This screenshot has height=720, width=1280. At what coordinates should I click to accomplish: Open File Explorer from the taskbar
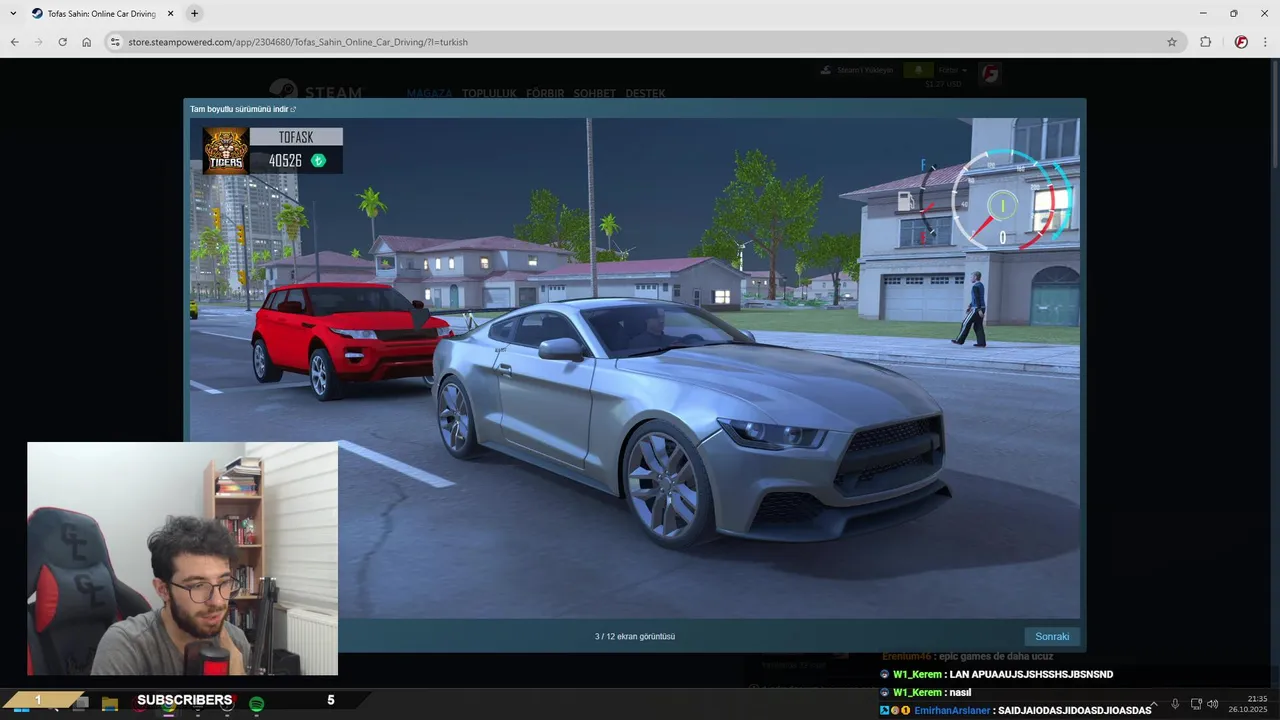(110, 704)
